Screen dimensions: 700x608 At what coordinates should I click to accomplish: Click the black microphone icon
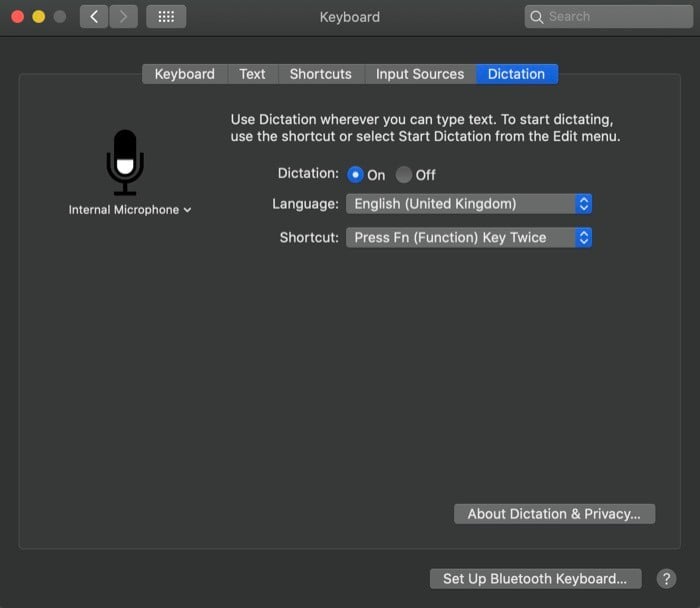tap(125, 162)
